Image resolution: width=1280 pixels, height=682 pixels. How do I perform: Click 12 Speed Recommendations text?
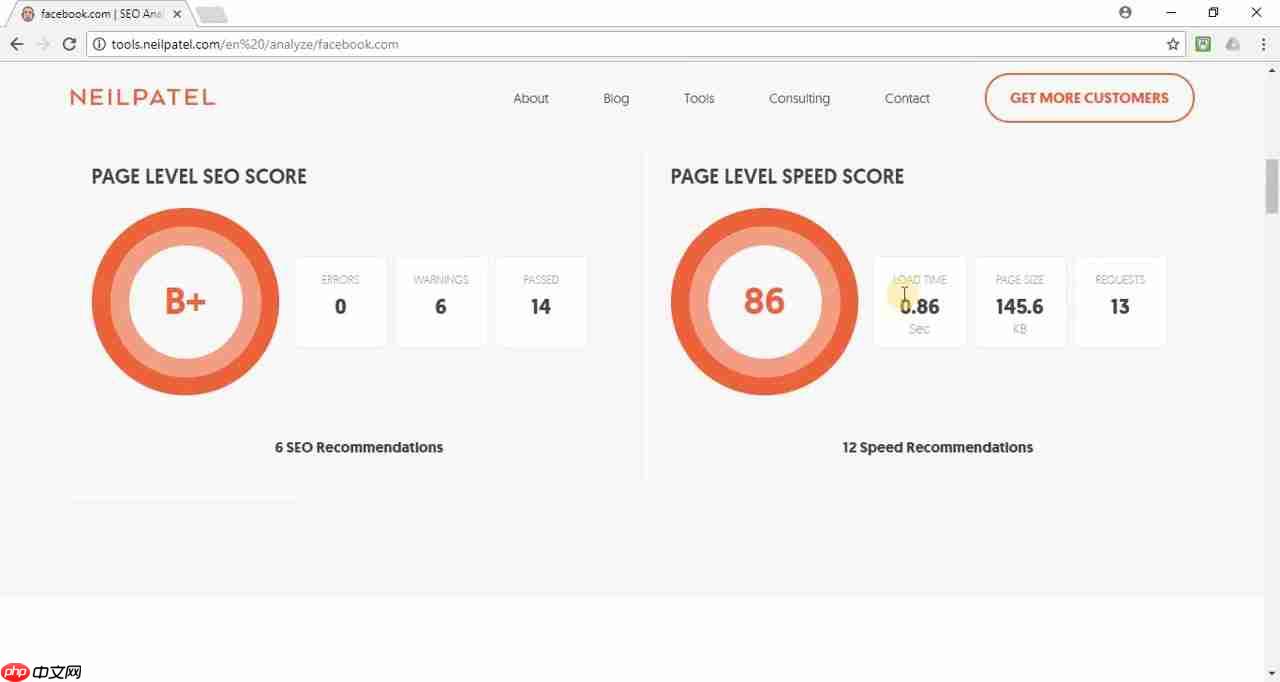pos(938,447)
